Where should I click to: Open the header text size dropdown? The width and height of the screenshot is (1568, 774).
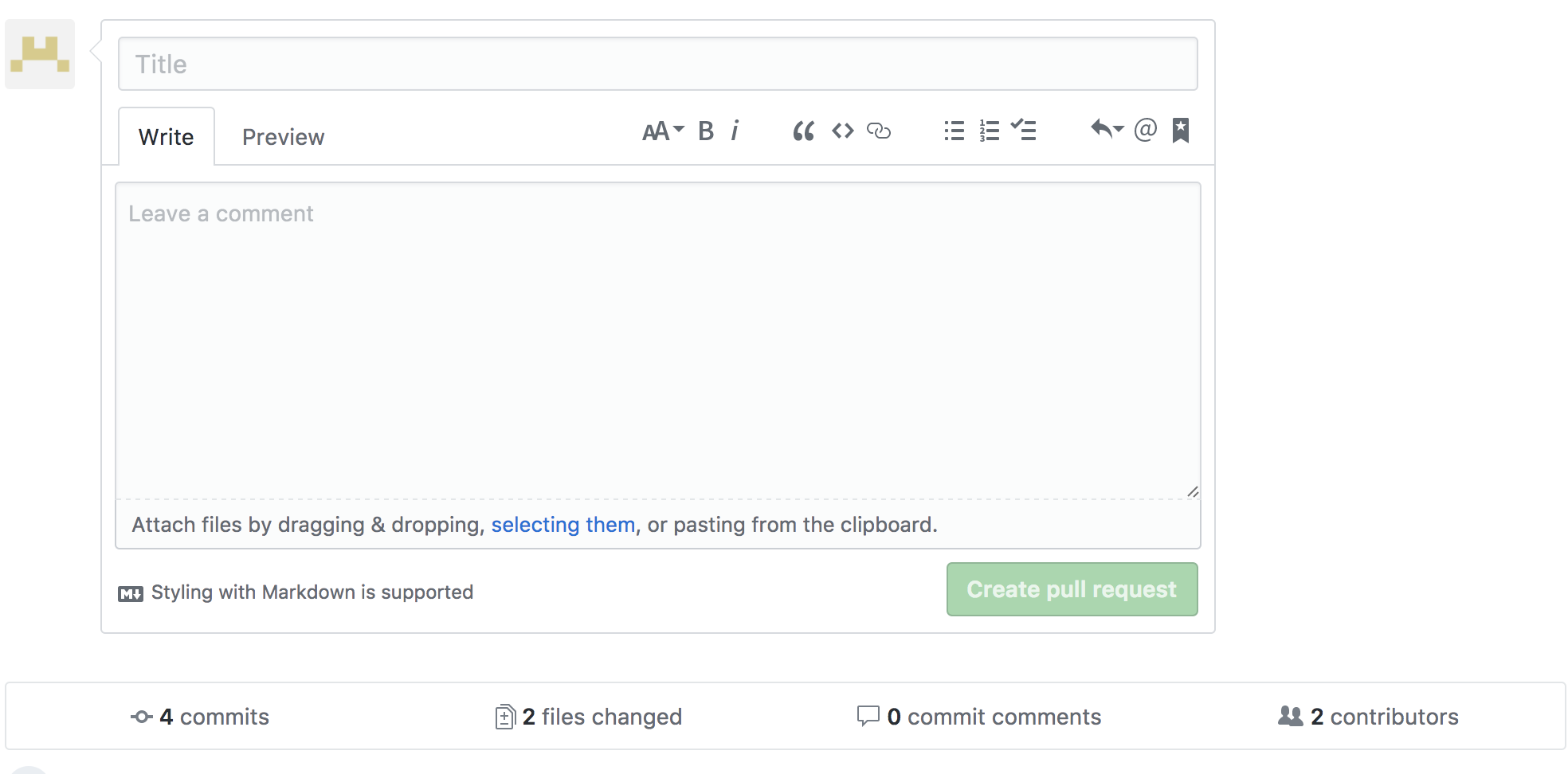(663, 131)
